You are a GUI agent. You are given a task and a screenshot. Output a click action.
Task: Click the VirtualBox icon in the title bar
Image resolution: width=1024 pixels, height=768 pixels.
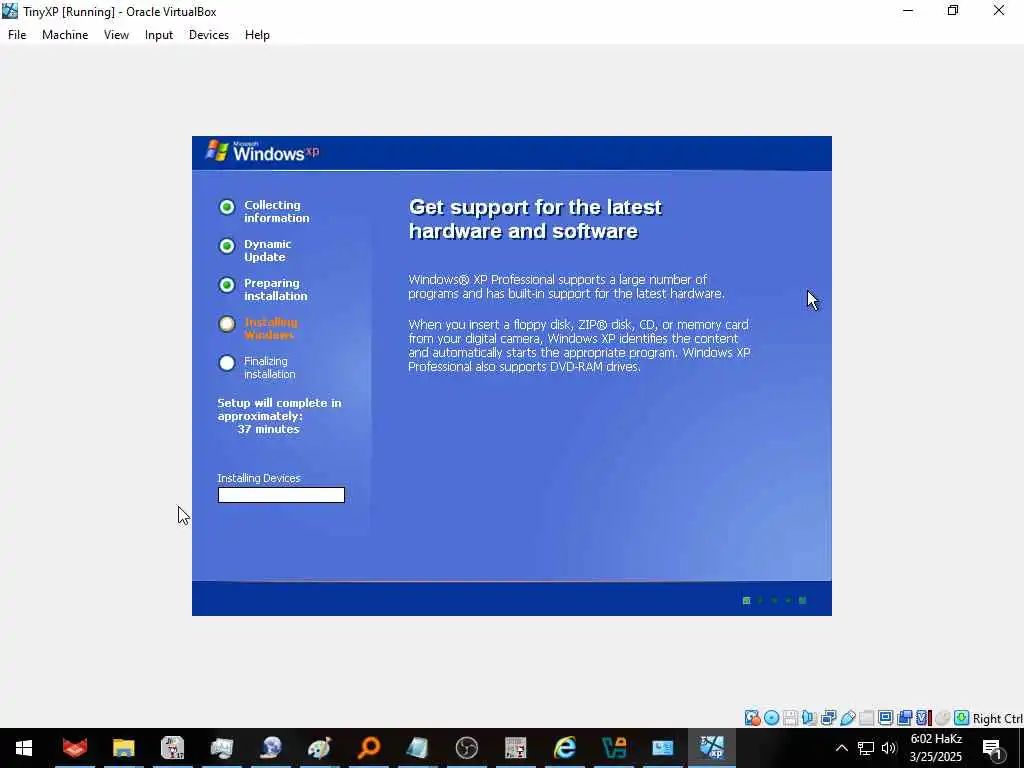point(10,11)
